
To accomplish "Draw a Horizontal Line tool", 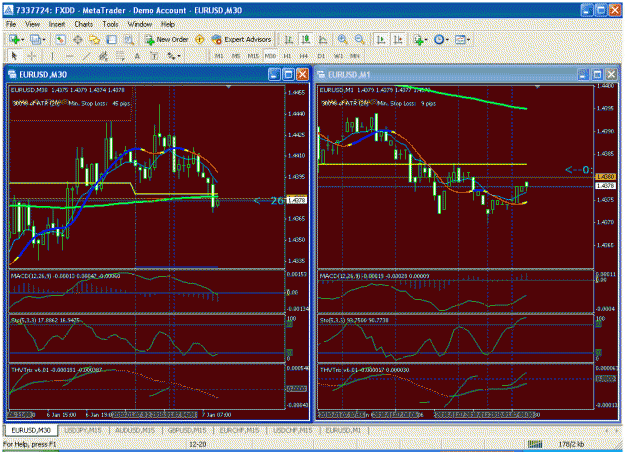I will pos(69,56).
